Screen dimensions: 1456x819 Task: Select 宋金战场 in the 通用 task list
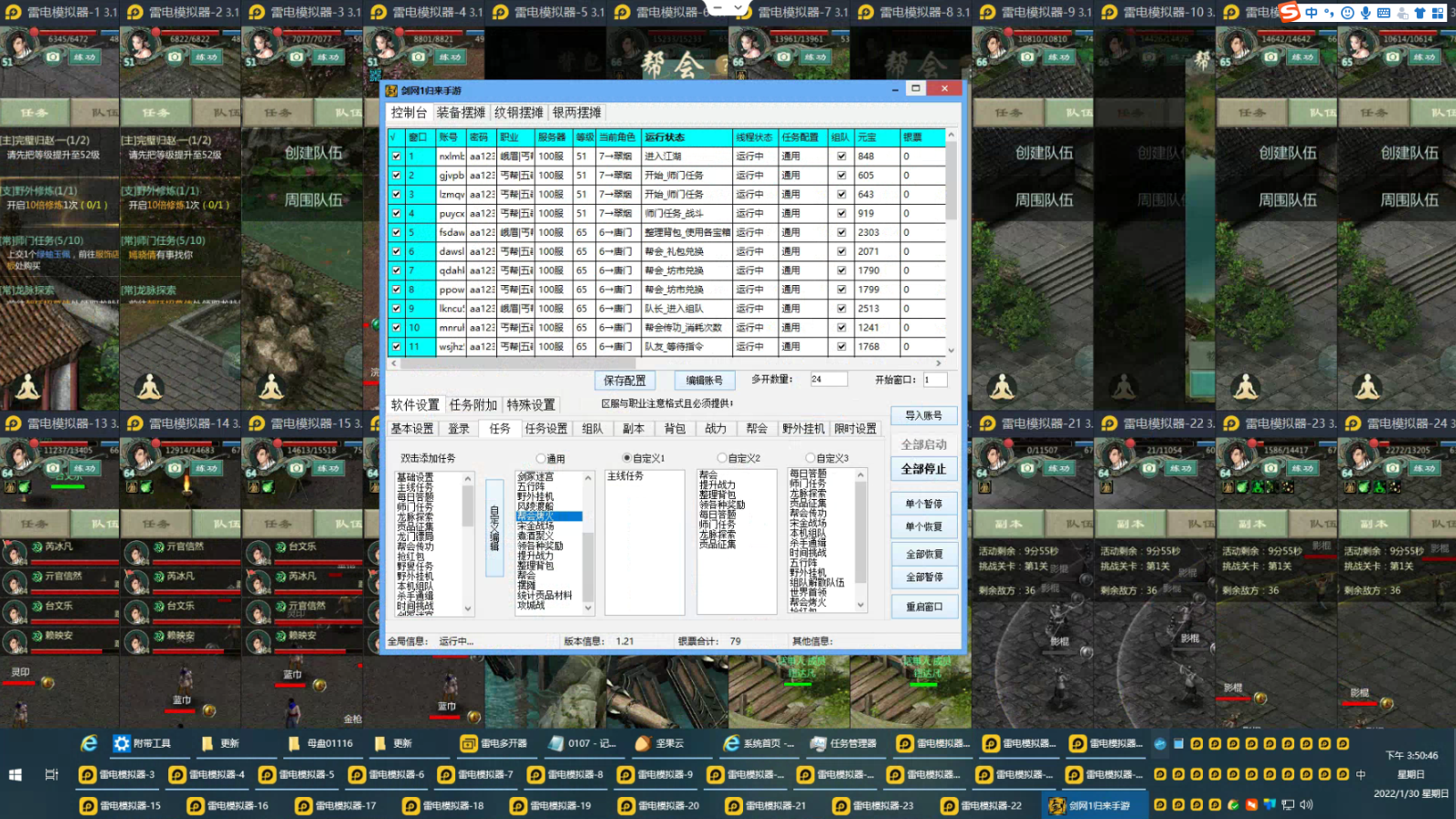point(536,526)
